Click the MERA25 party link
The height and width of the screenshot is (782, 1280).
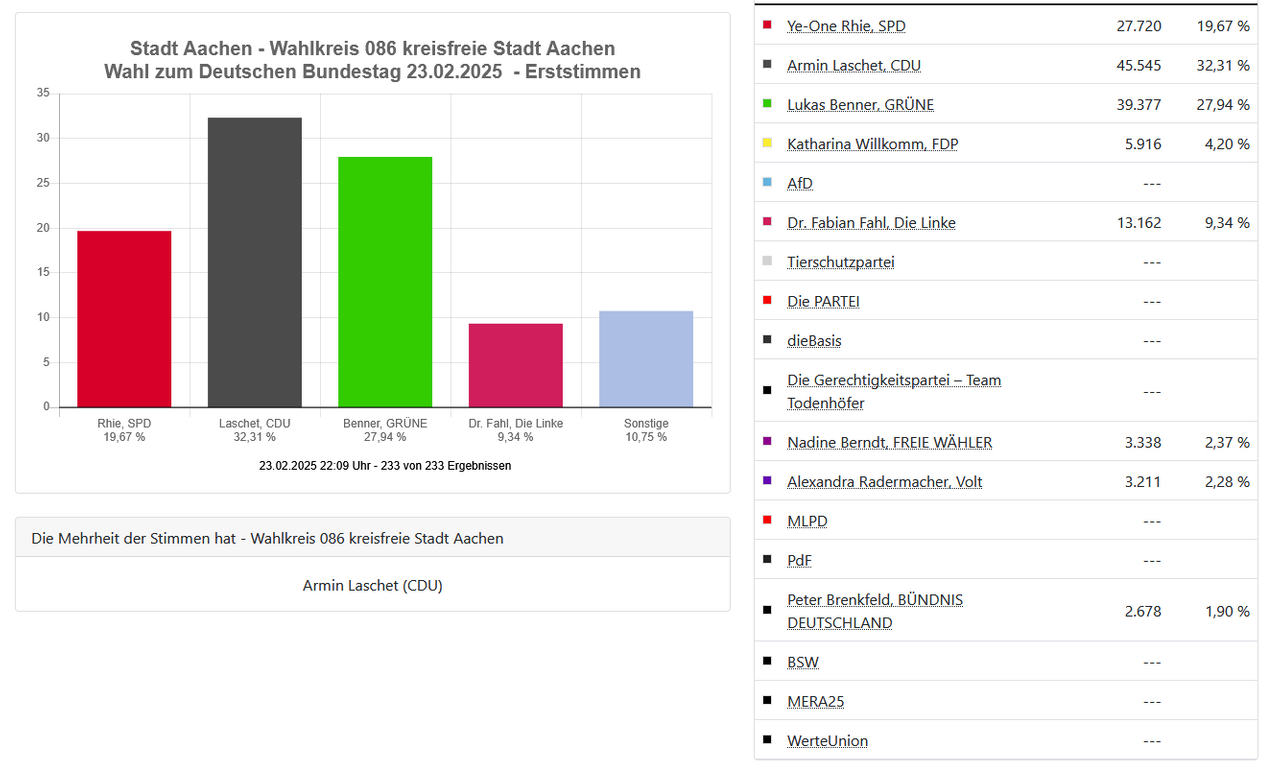tap(815, 701)
